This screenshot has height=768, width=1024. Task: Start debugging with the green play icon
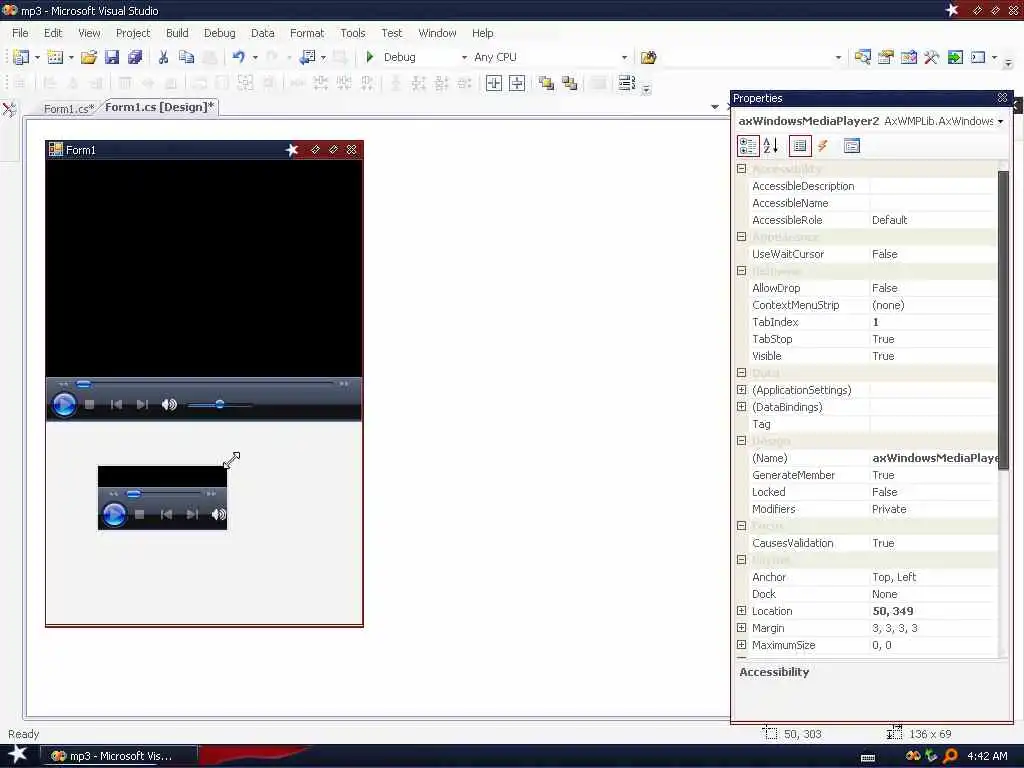coord(370,57)
